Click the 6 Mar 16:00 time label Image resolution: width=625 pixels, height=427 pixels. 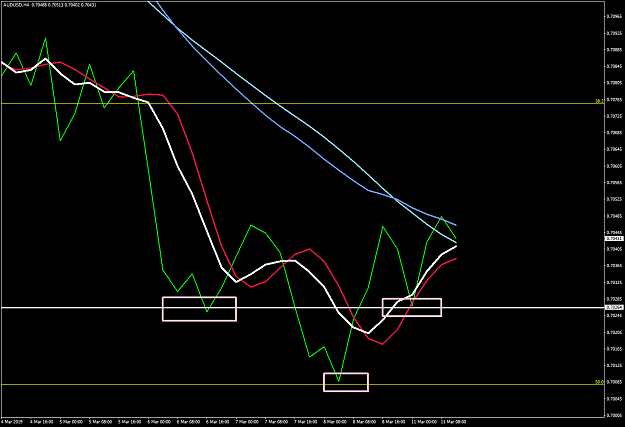pyautogui.click(x=218, y=421)
